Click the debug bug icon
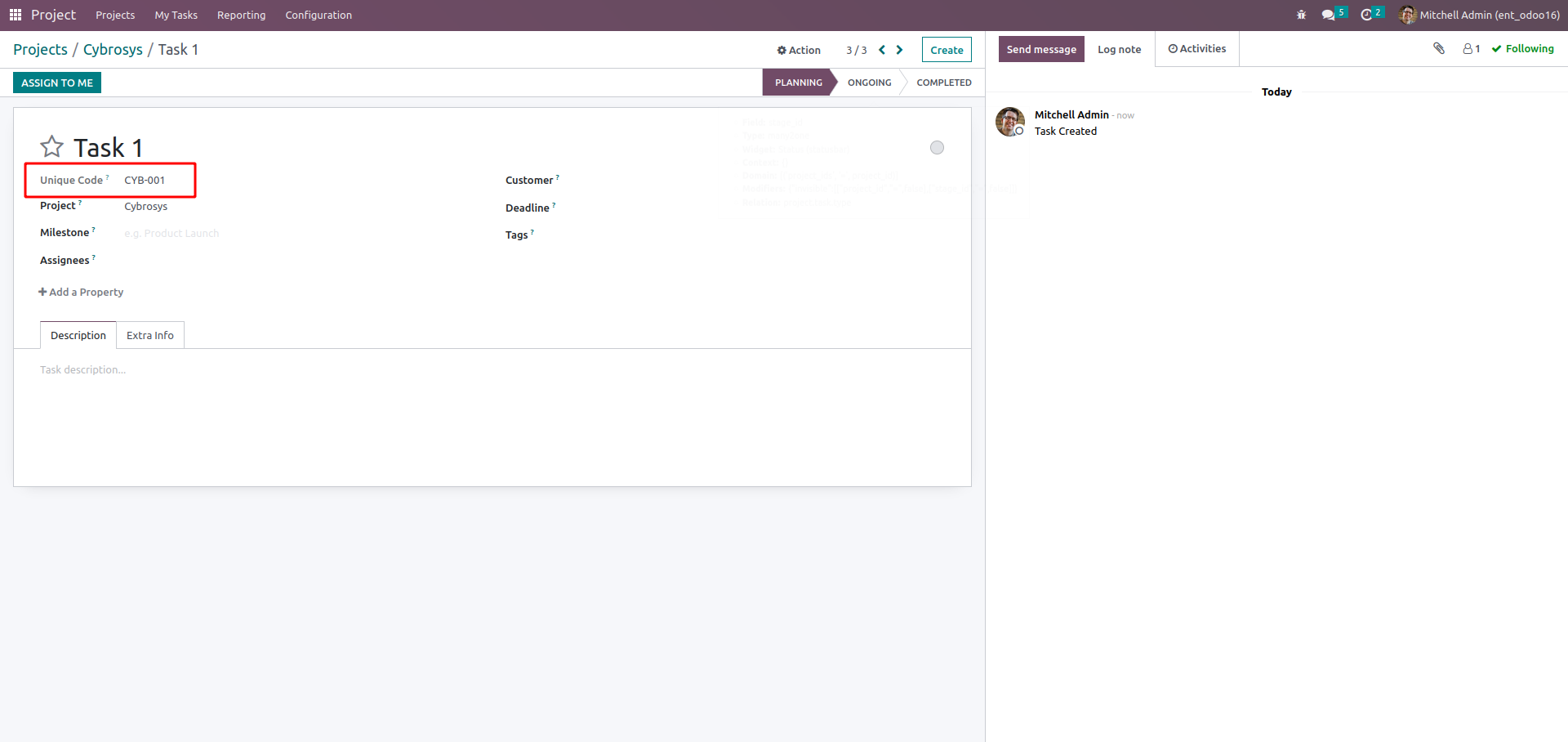Viewport: 1568px width, 742px height. coord(1301,15)
